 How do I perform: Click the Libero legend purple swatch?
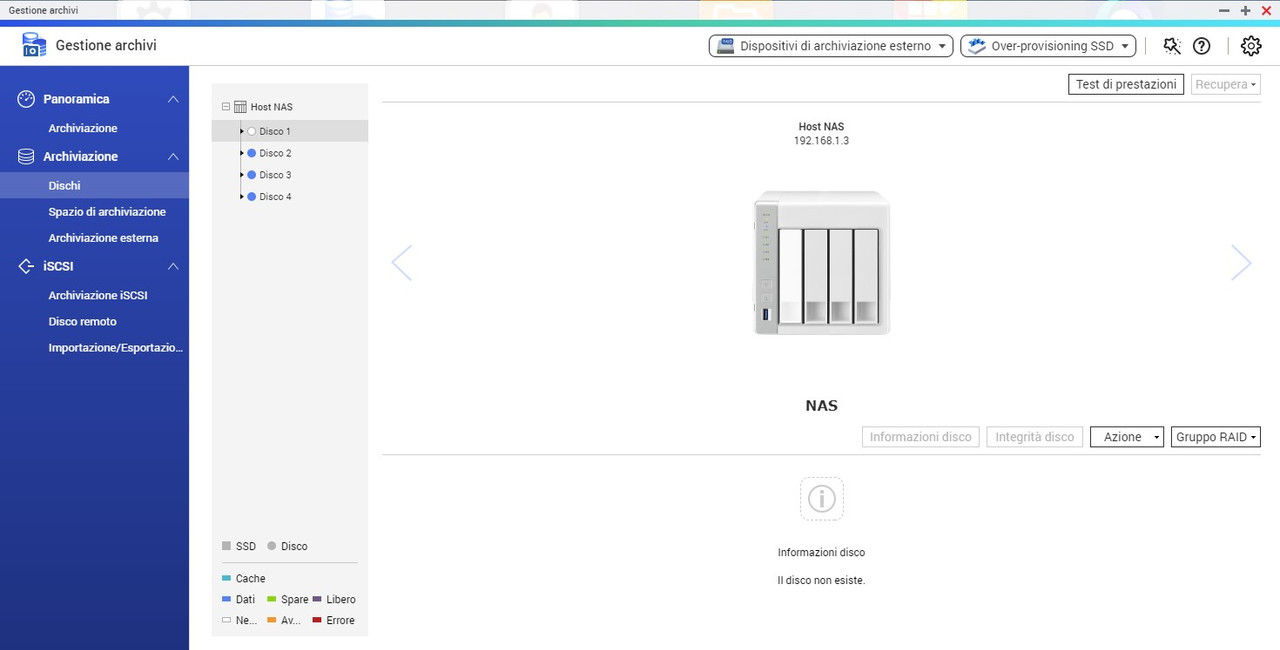317,600
